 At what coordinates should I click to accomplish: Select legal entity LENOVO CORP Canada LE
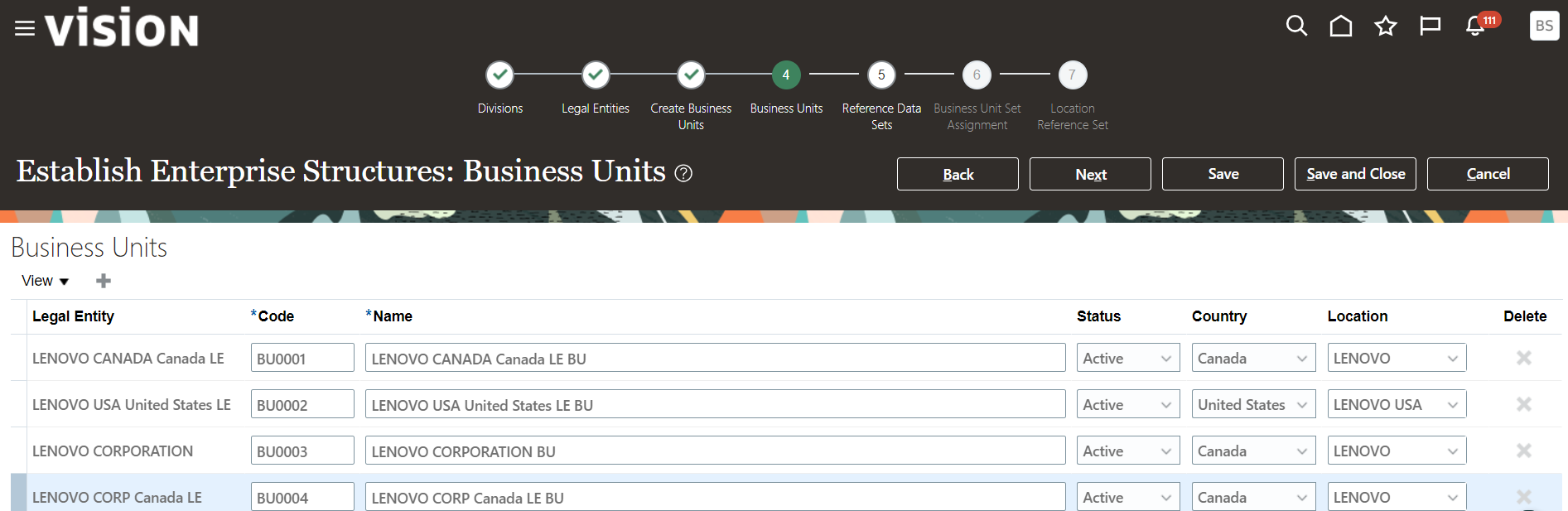[117, 498]
